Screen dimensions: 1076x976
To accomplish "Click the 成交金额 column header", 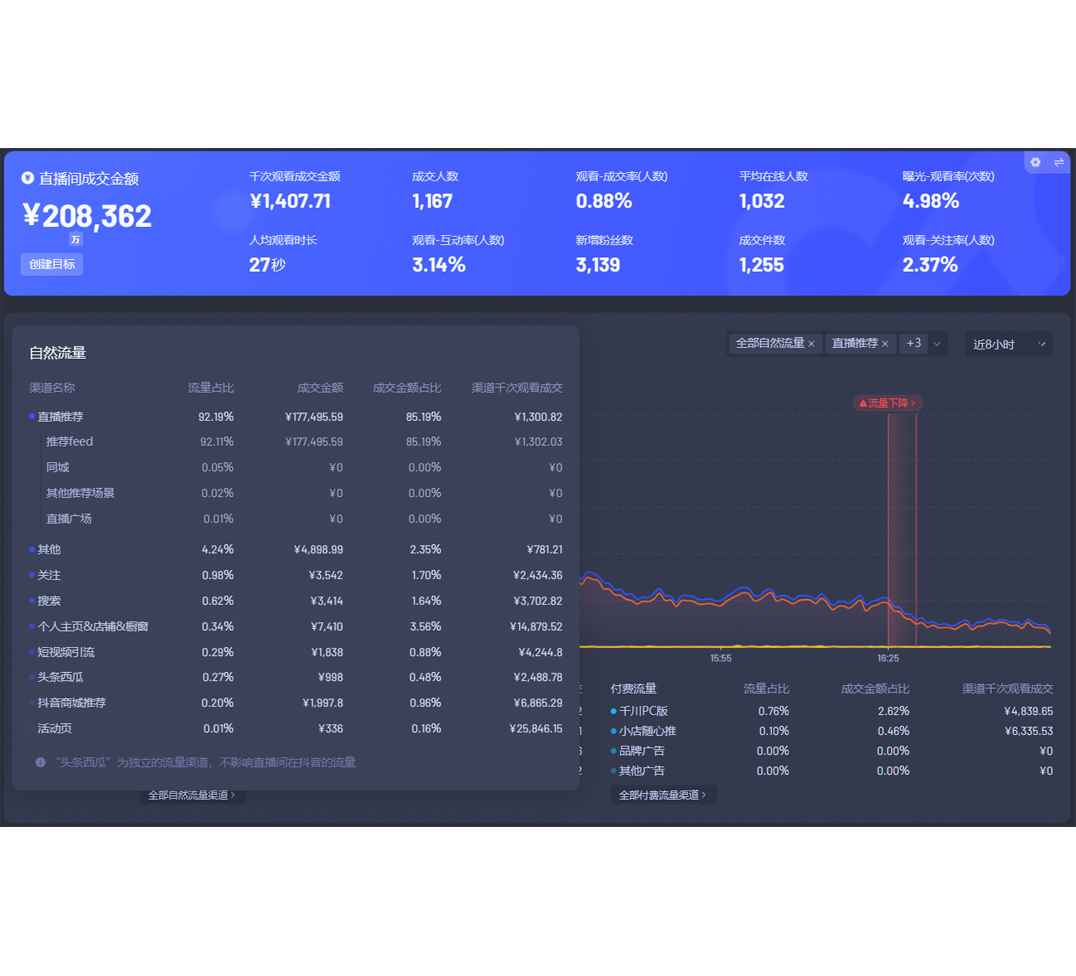I will point(319,388).
